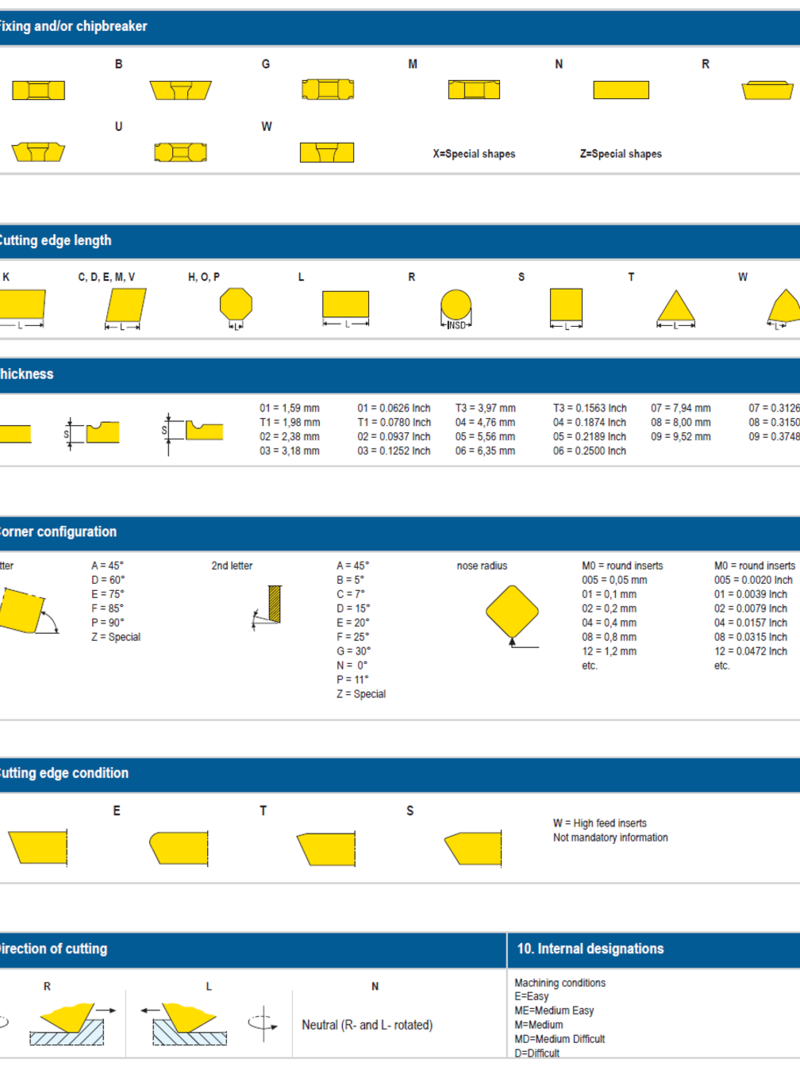
Task: Click the S square cutting edge icon
Action: [565, 302]
